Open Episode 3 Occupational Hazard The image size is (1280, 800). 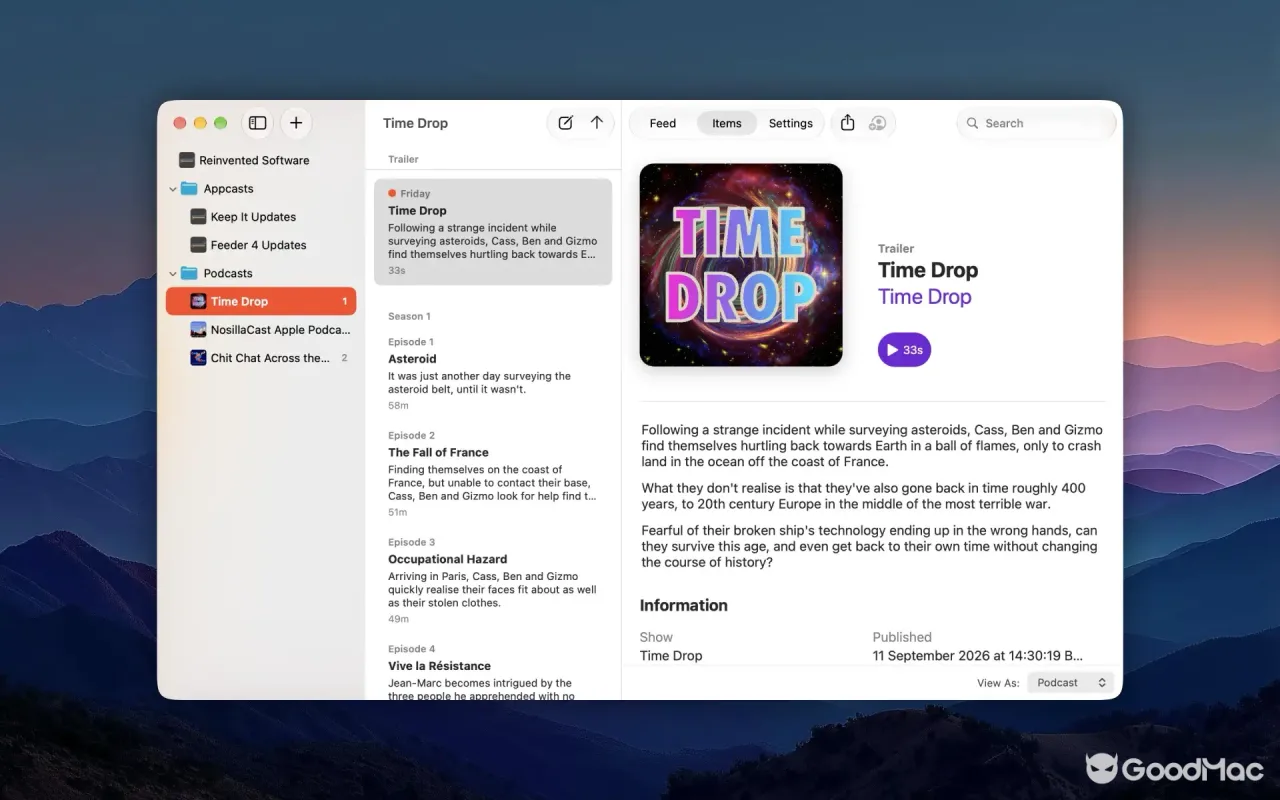click(493, 581)
